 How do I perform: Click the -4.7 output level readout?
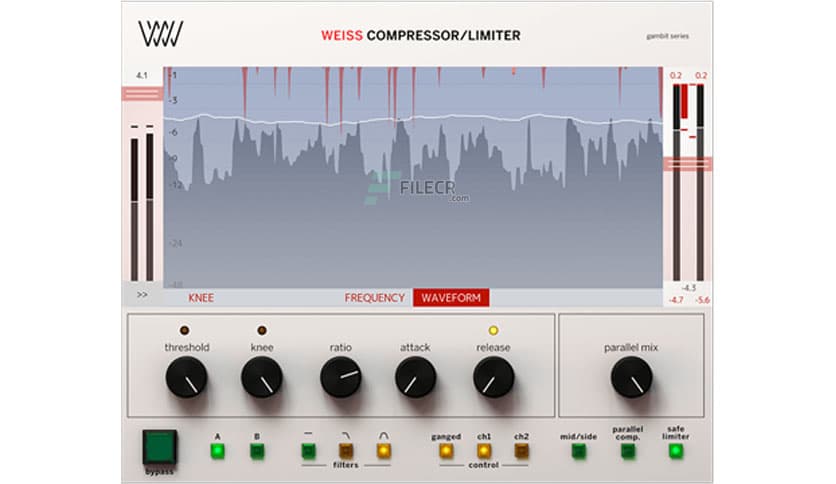[x=676, y=300]
